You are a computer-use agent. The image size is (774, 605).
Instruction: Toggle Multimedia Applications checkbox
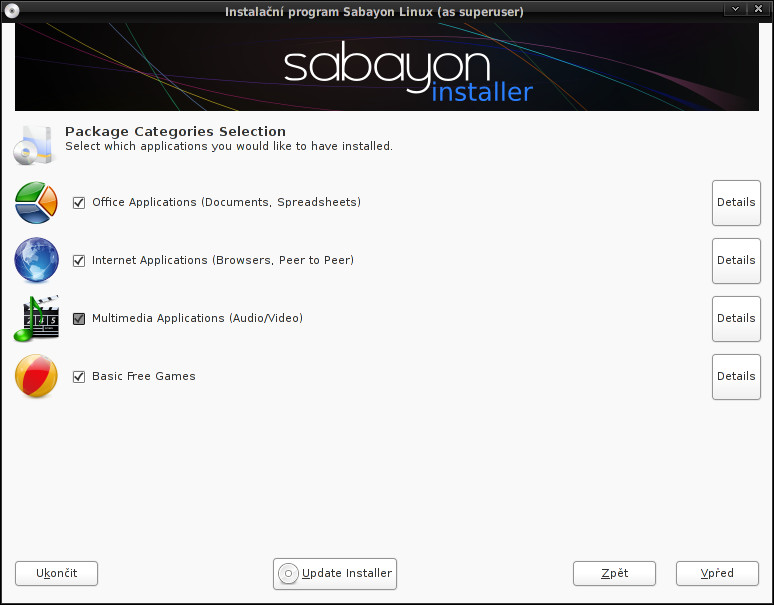point(79,319)
